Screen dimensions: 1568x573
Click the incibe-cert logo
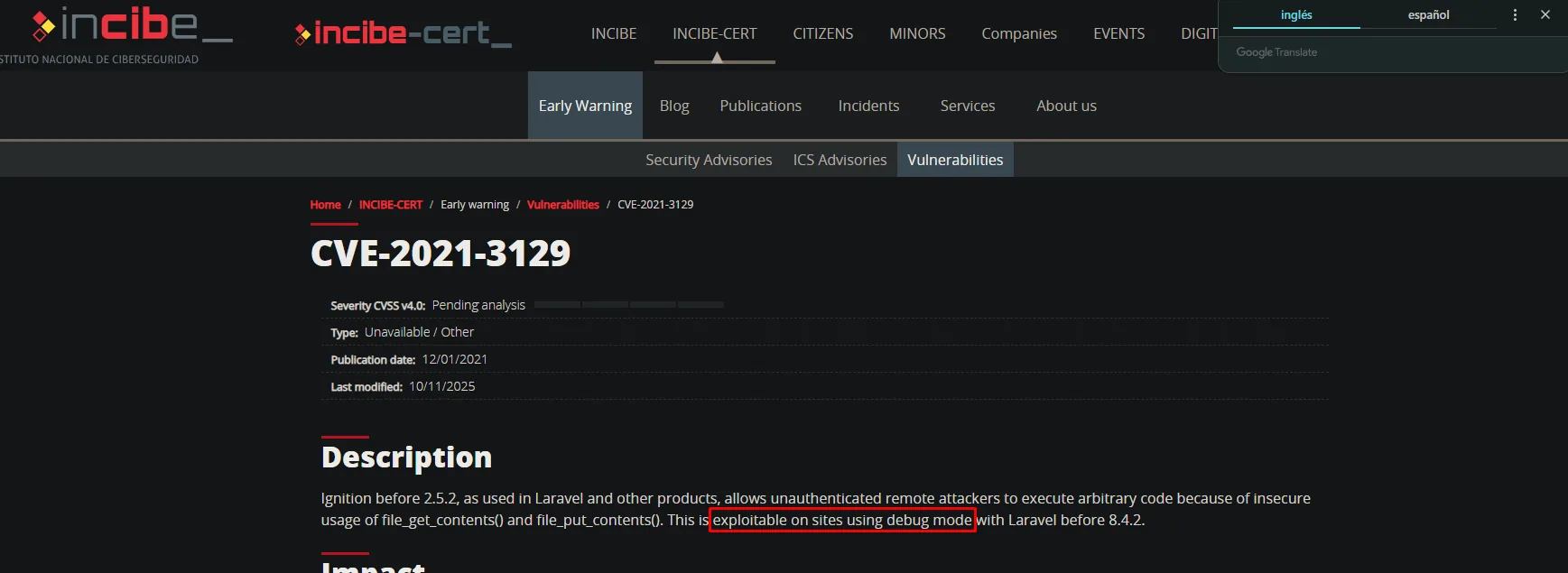point(403,34)
